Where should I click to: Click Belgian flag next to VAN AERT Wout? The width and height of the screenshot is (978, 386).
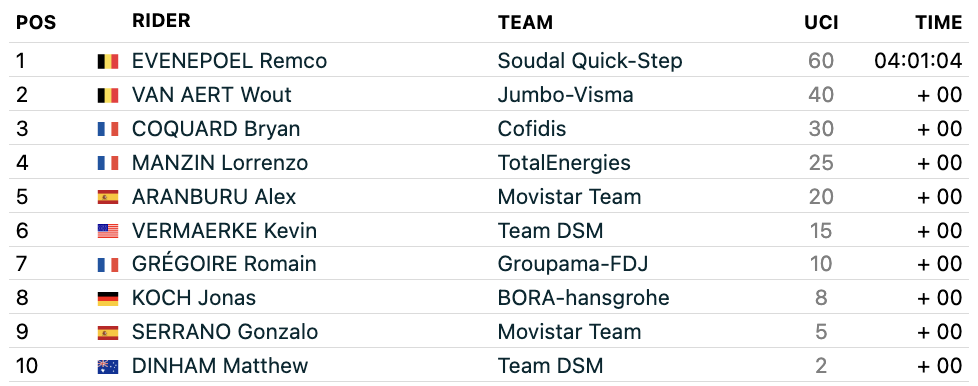click(108, 95)
